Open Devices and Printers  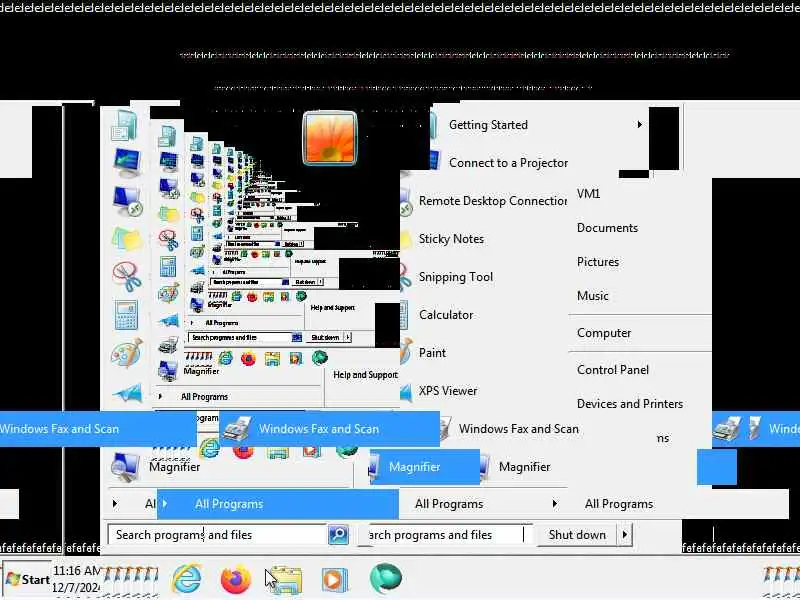click(x=630, y=404)
